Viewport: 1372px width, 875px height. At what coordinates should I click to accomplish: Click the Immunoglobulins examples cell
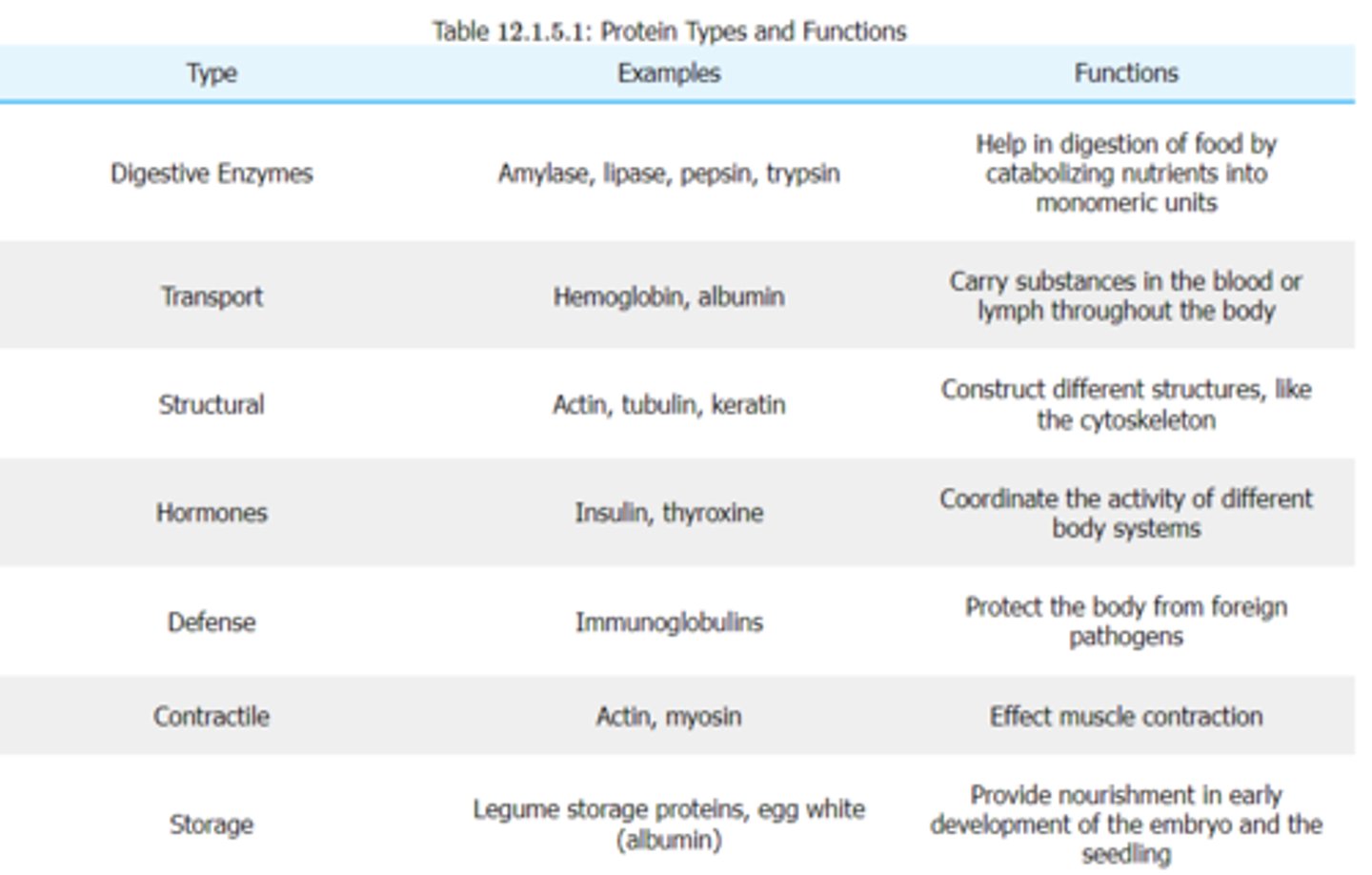point(669,622)
